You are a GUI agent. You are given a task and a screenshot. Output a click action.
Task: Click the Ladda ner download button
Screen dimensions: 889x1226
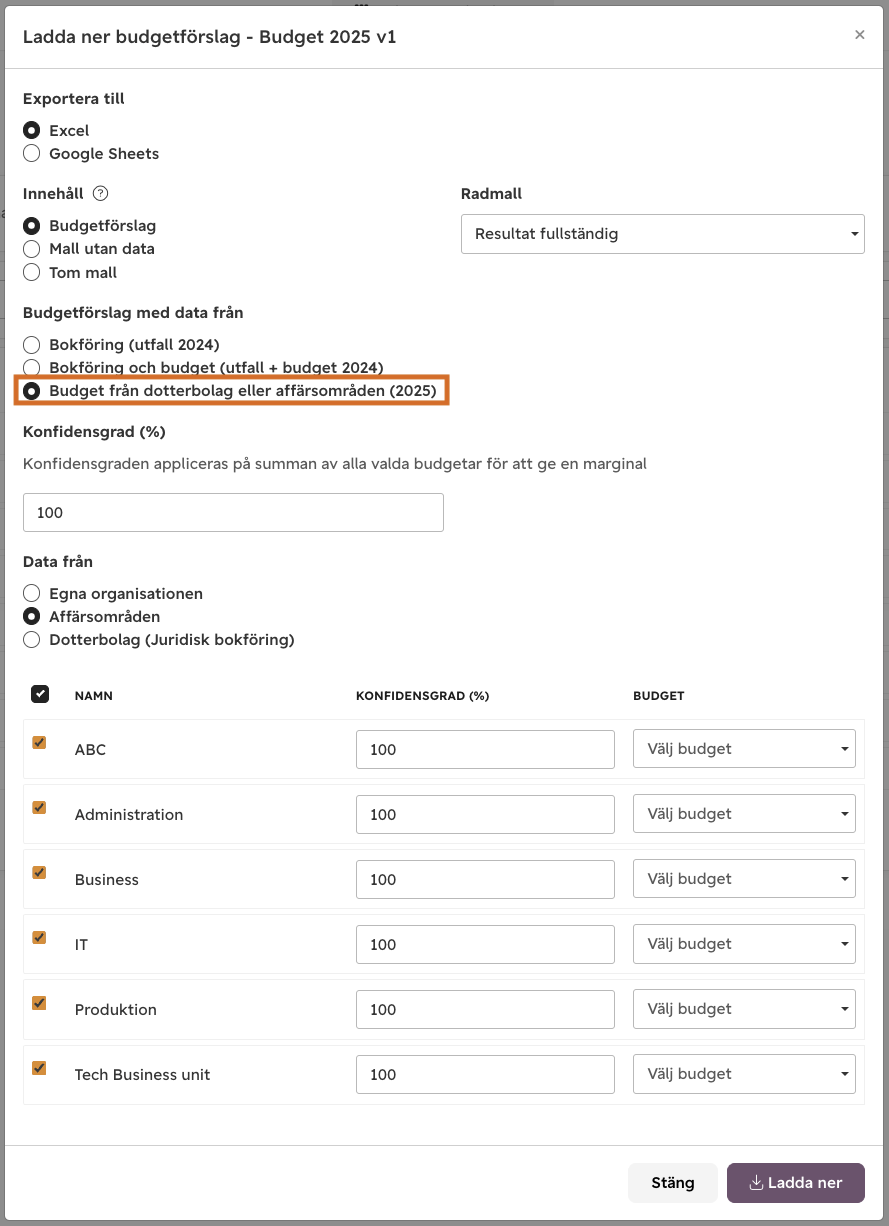pos(796,1183)
